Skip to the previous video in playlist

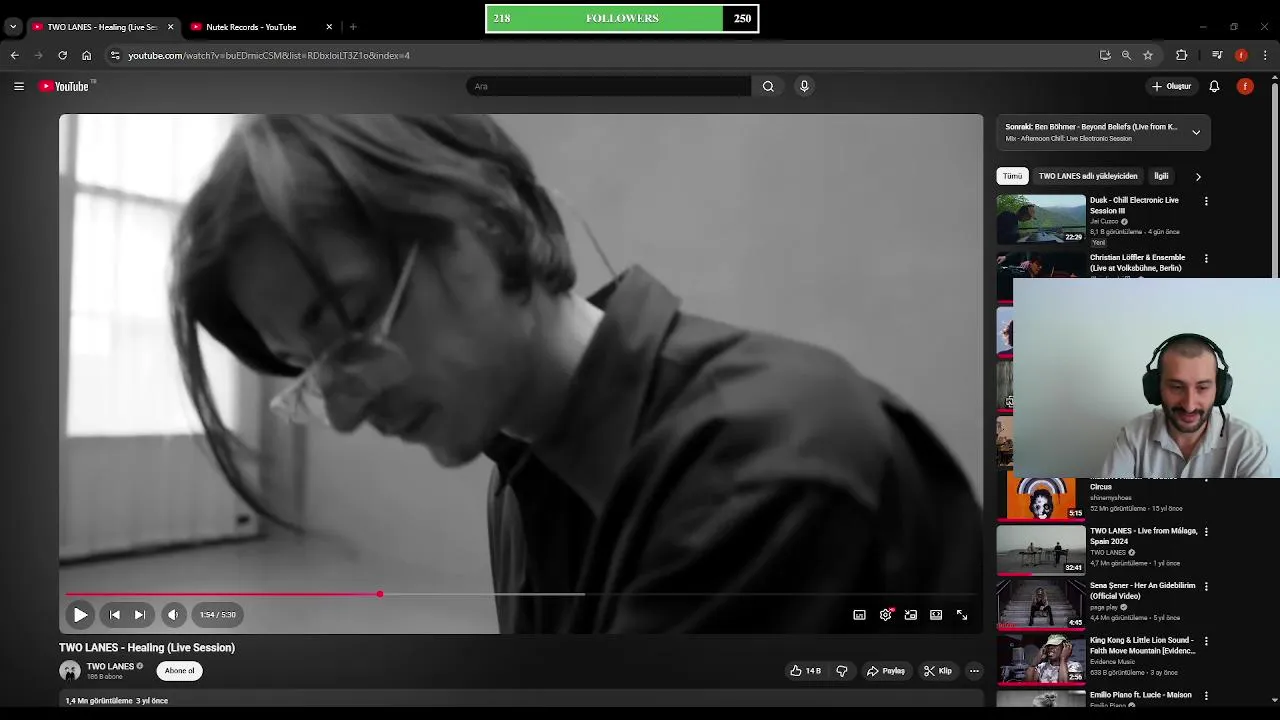114,615
